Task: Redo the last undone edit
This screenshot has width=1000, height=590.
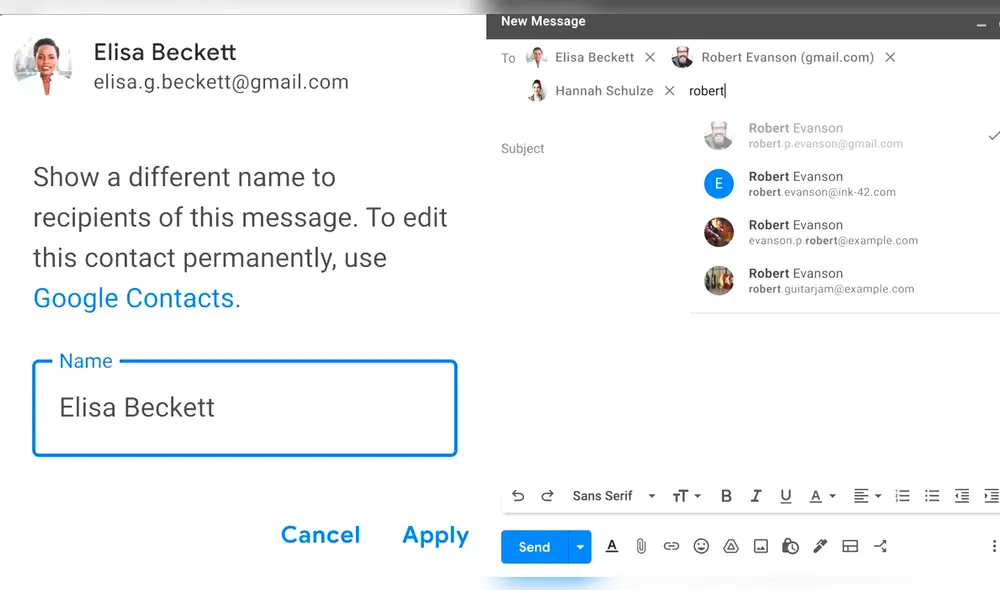Action: click(x=548, y=495)
